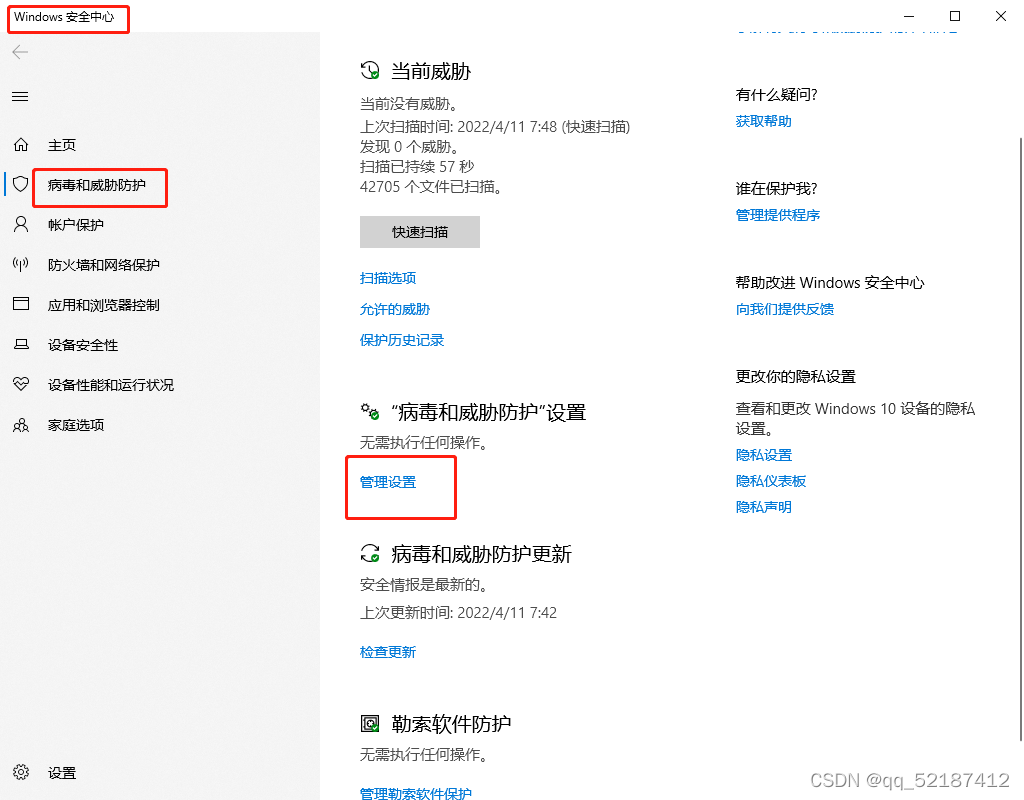Screen dimensions: 1024x800
Task: Open the hamburger navigation menu
Action: pos(20,97)
